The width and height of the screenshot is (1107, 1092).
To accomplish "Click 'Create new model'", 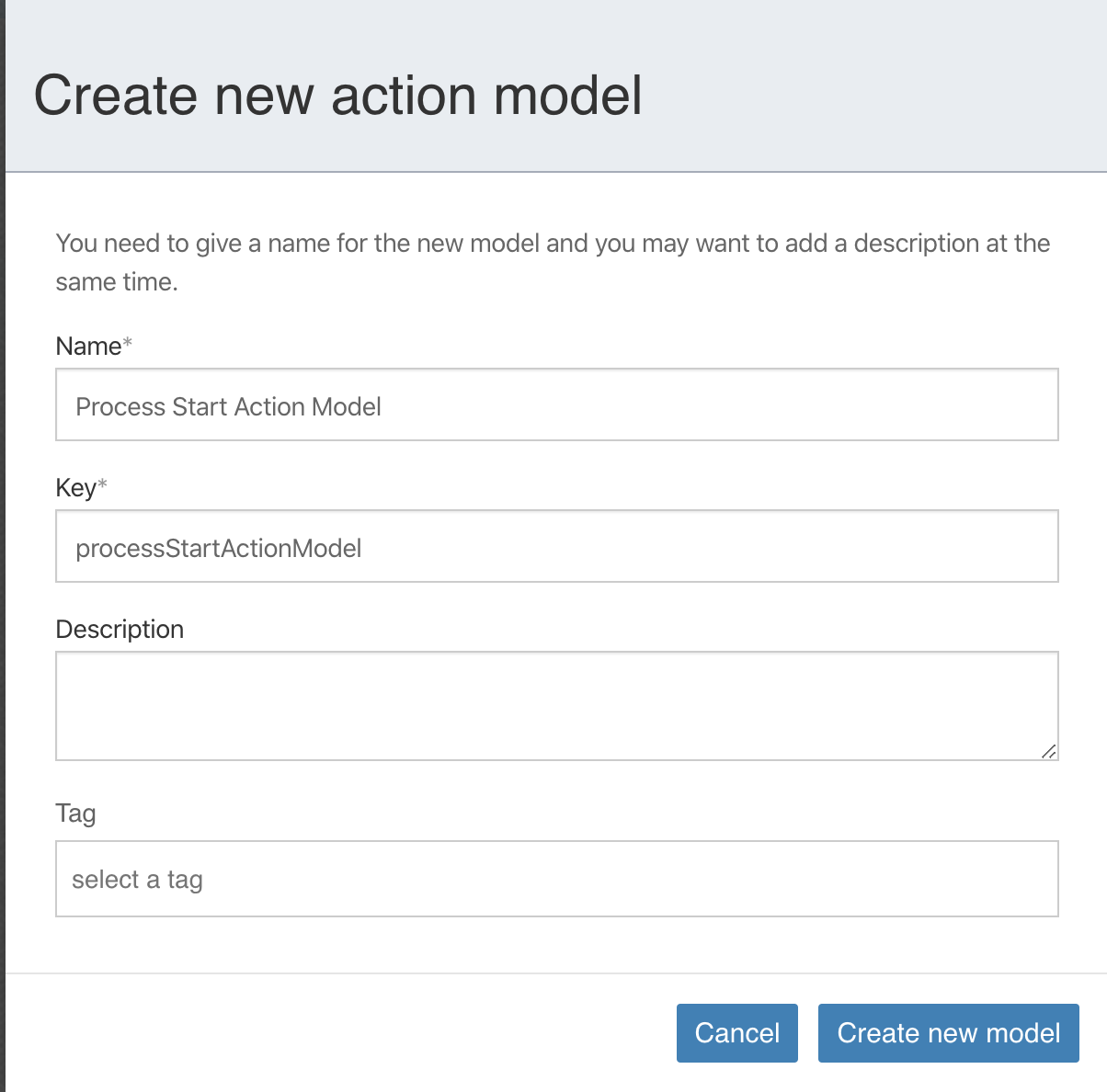I will click(948, 1033).
